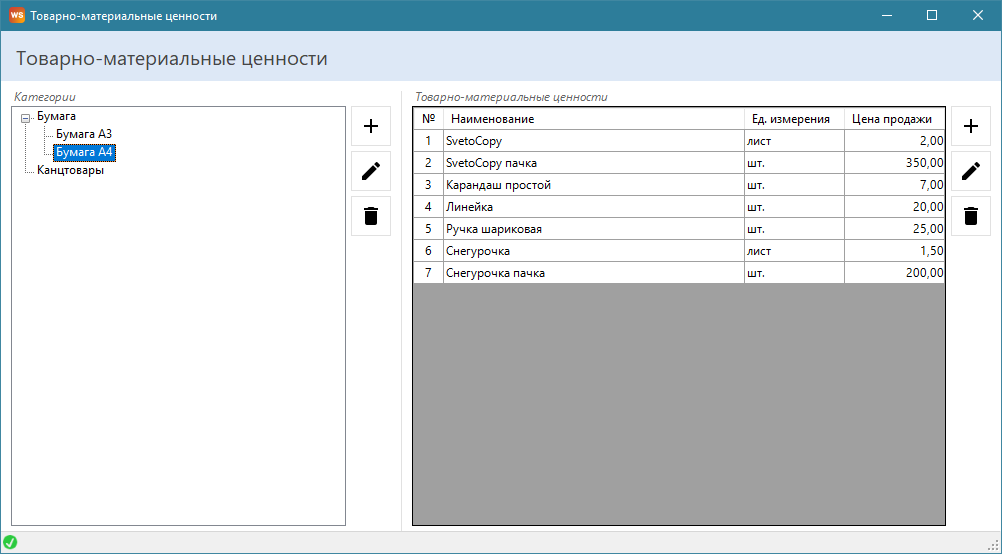Click the delete category trash icon
The width and height of the screenshot is (1002, 554).
371,216
